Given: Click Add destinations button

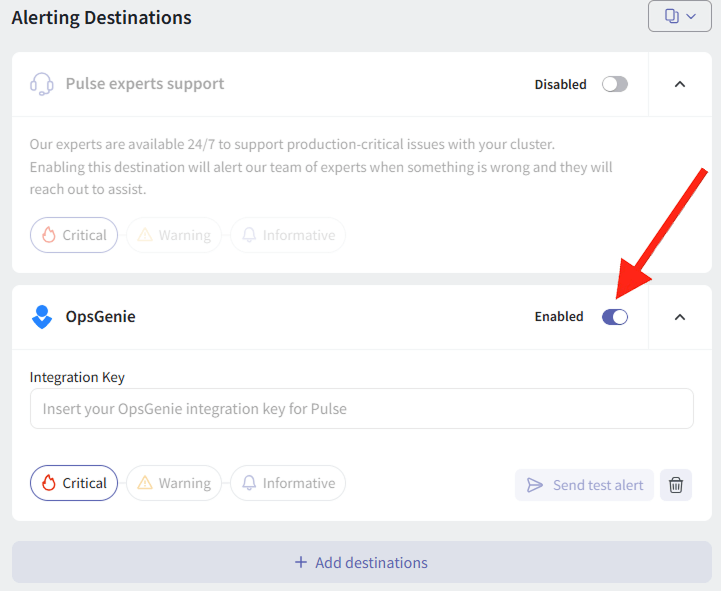Looking at the screenshot, I should [x=362, y=562].
